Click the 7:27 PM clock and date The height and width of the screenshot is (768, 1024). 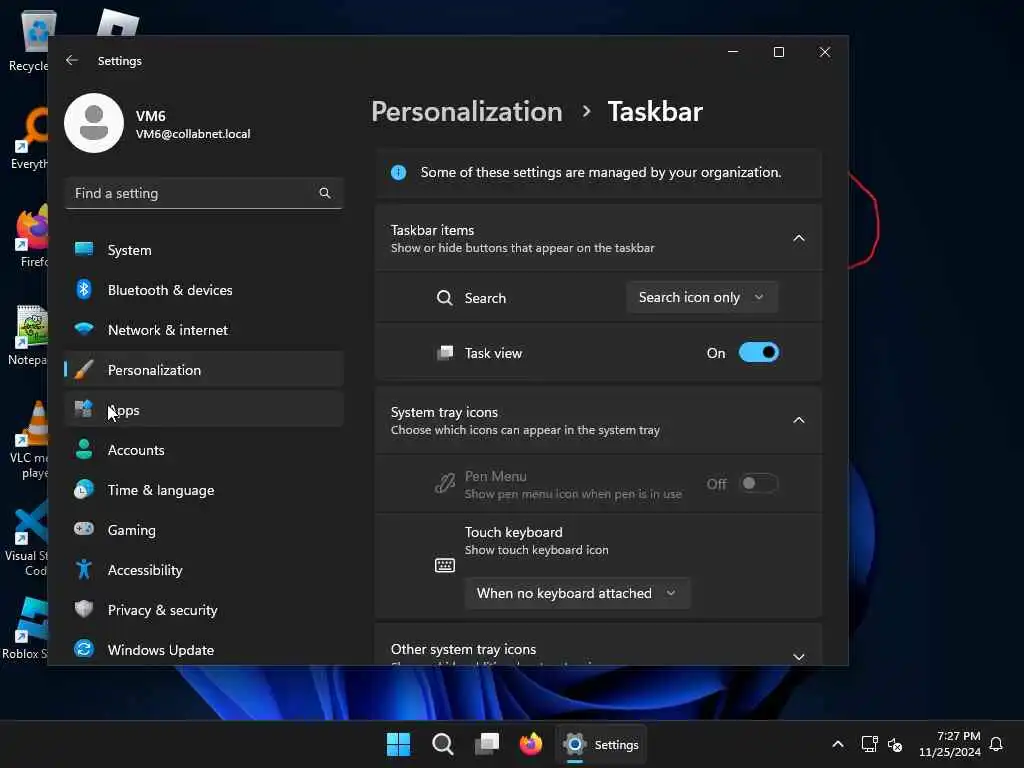click(950, 744)
